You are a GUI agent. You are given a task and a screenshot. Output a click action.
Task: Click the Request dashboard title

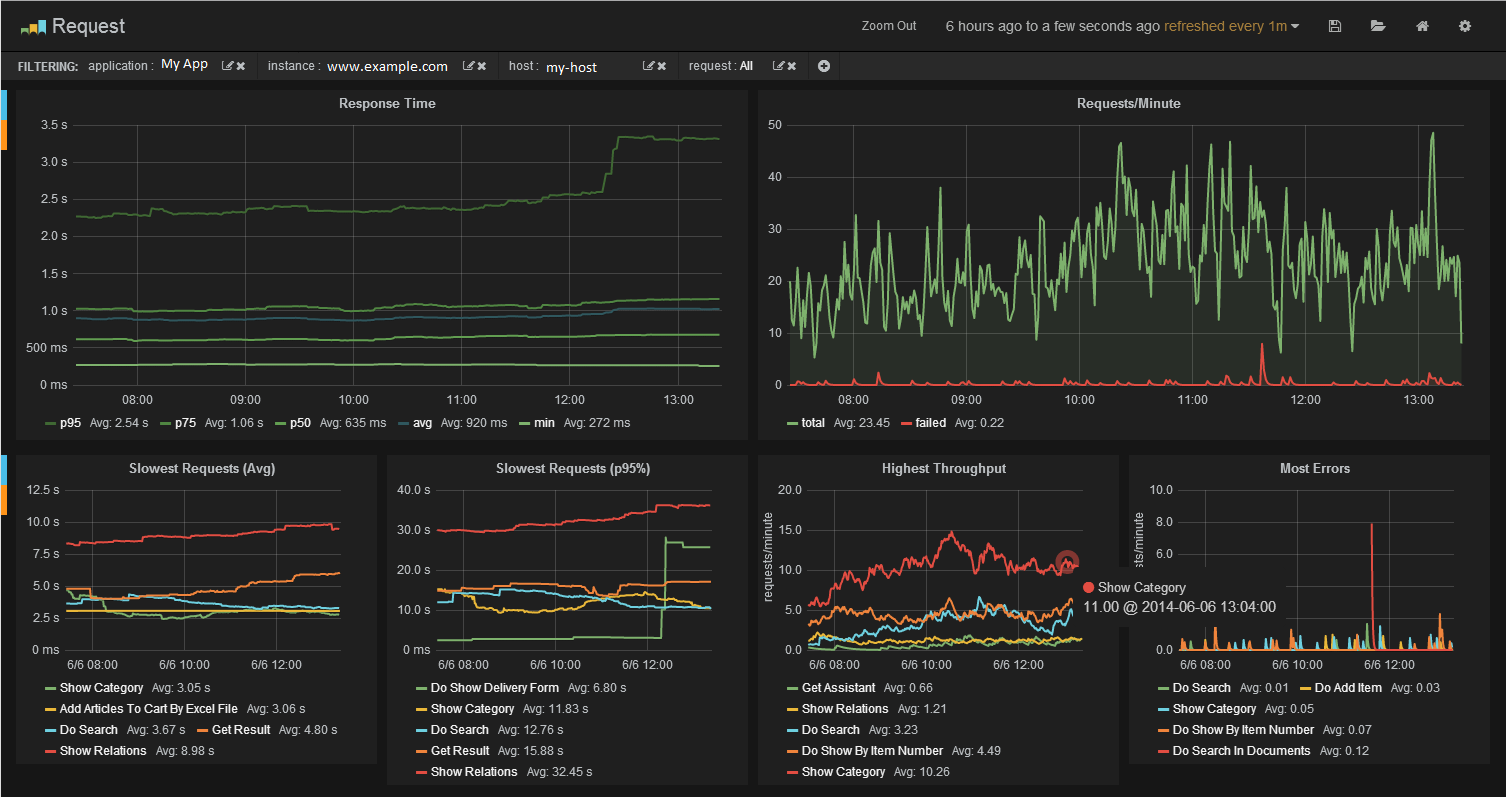[89, 26]
